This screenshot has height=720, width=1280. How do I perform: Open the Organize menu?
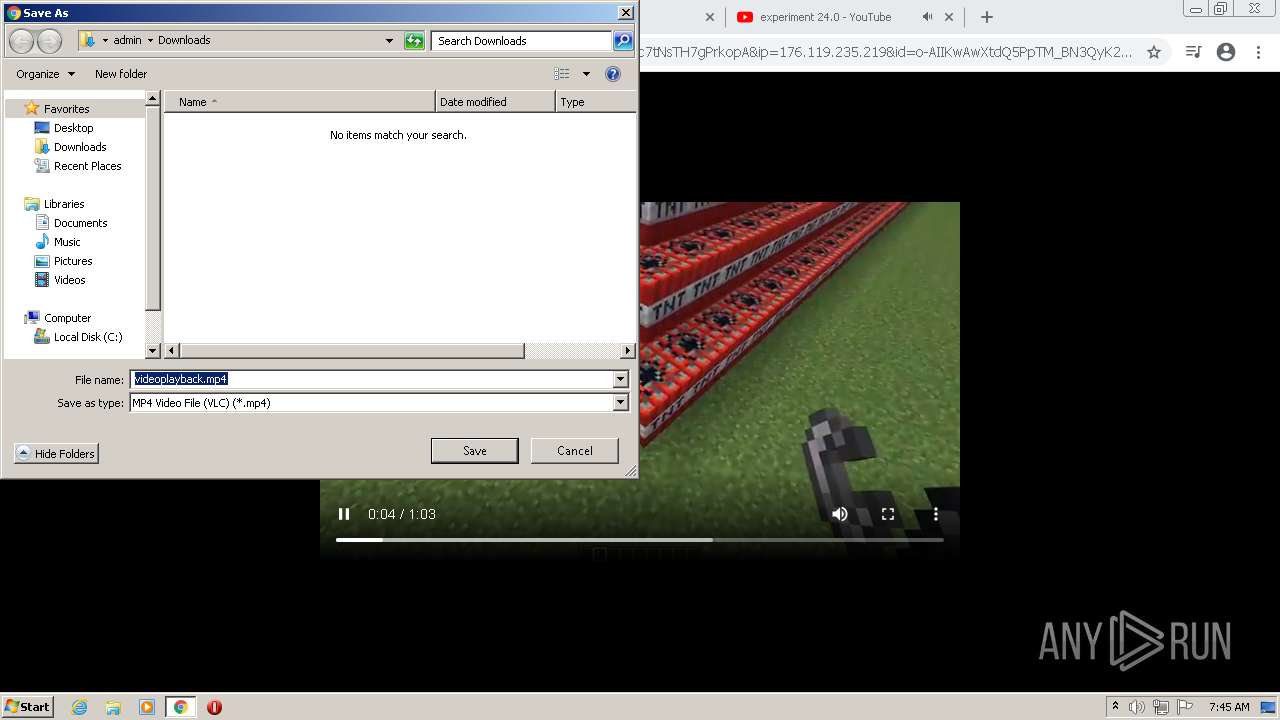click(45, 74)
